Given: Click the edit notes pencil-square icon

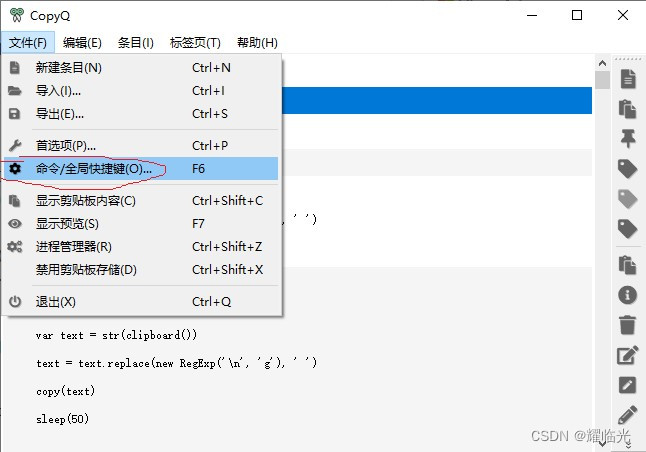Looking at the screenshot, I should 627,355.
